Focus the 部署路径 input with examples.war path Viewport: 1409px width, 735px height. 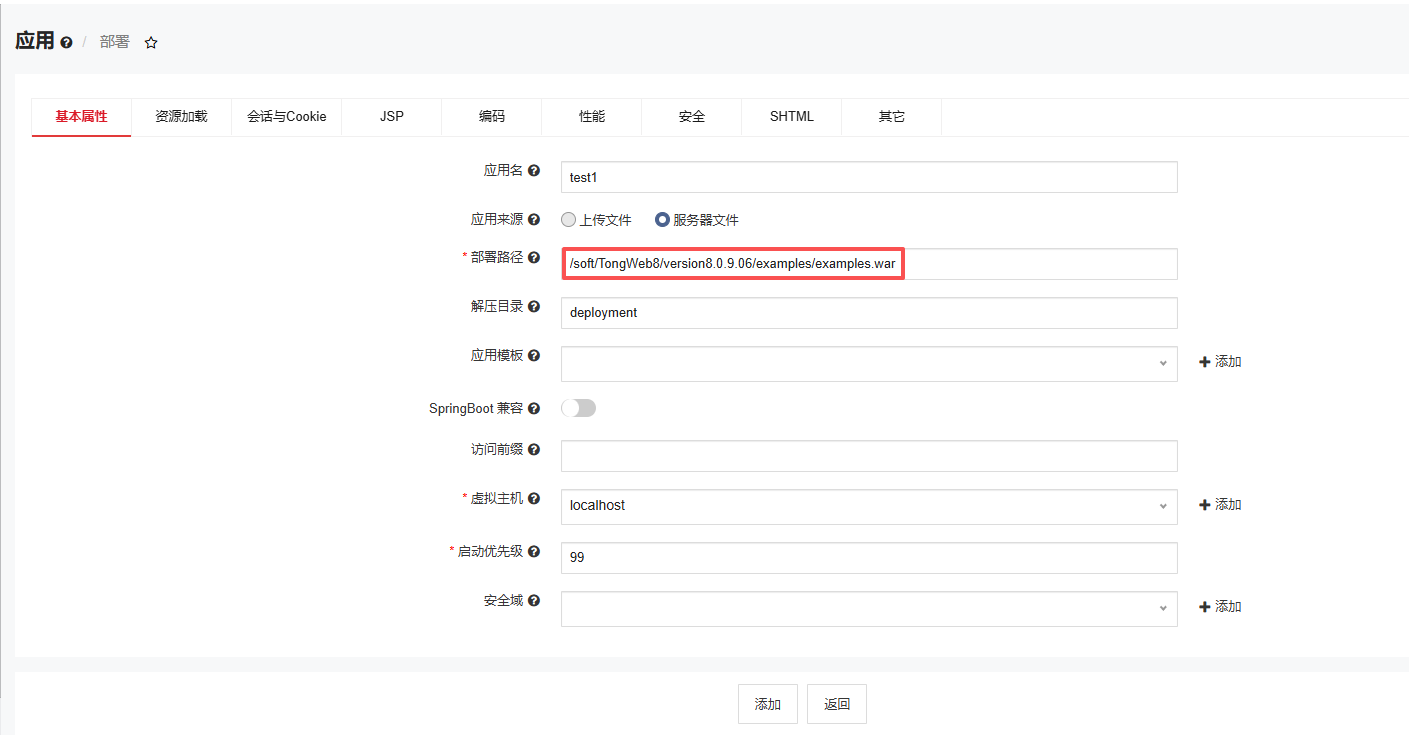(869, 264)
